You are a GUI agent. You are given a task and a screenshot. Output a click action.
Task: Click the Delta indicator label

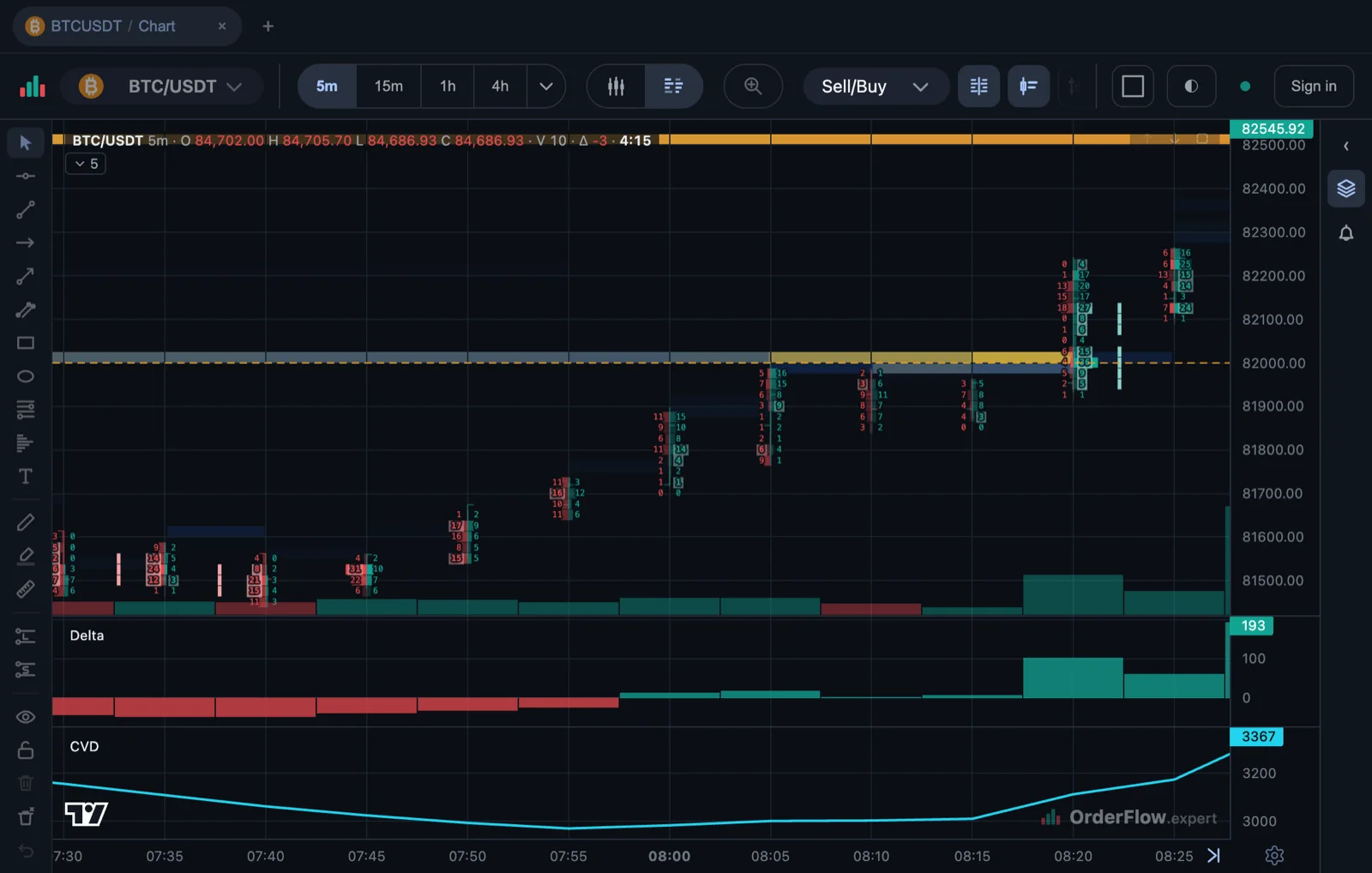(x=87, y=635)
